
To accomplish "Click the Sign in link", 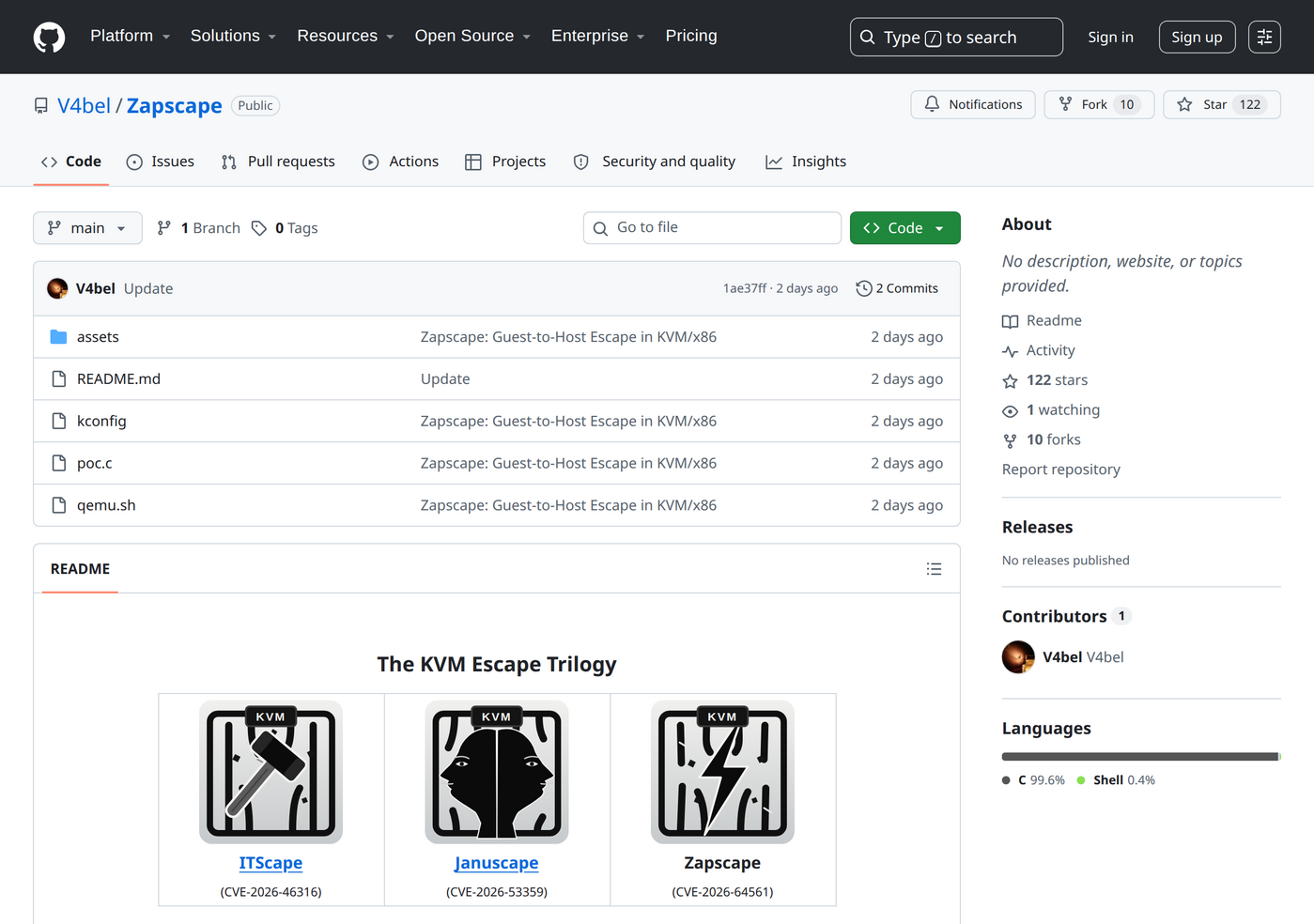I will point(1110,38).
